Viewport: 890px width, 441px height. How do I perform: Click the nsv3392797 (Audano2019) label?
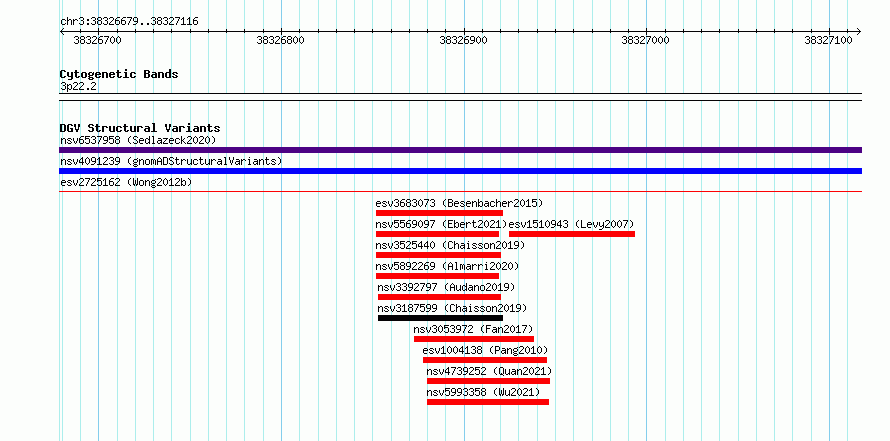coord(446,287)
